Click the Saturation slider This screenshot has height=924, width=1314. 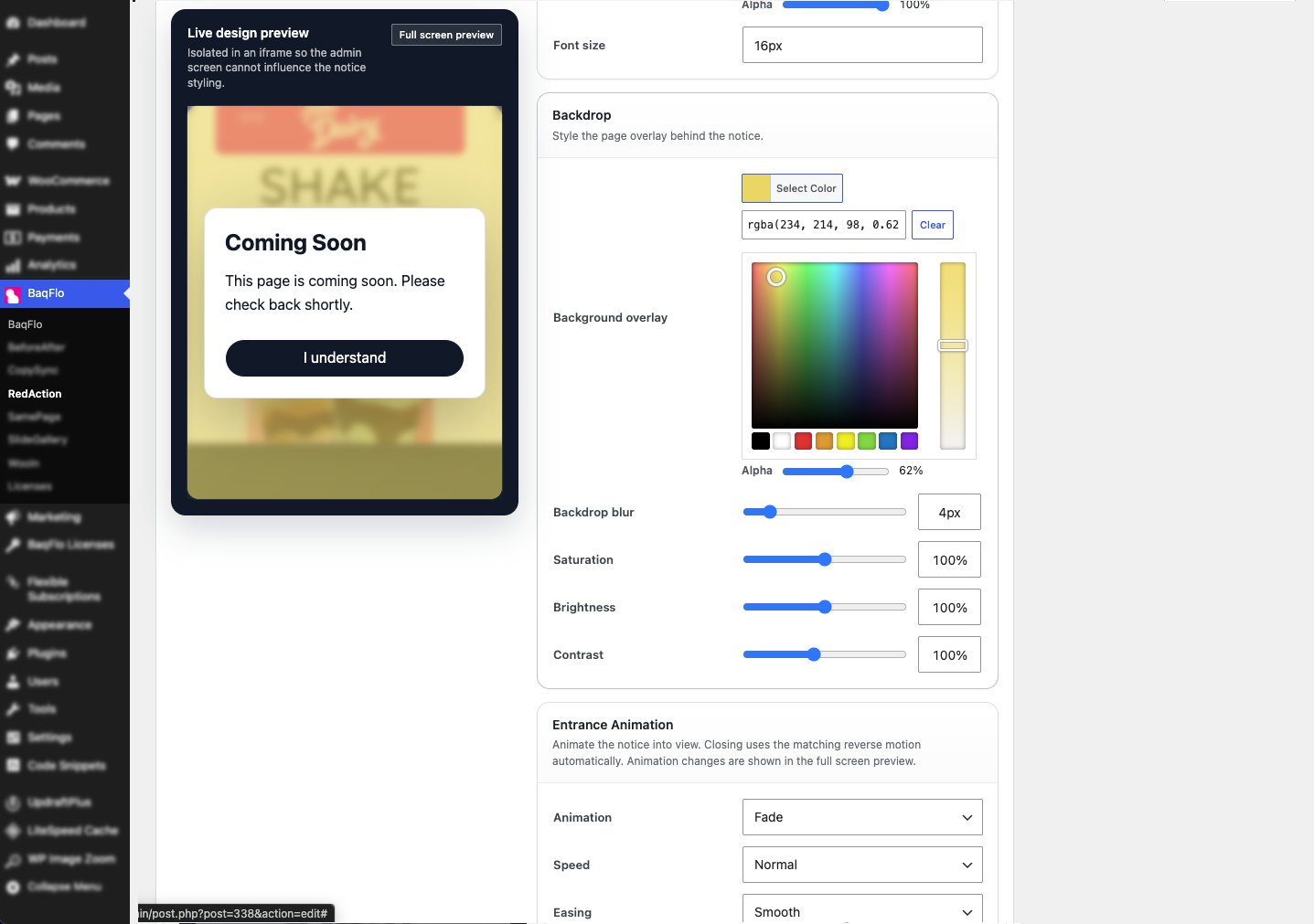point(825,559)
